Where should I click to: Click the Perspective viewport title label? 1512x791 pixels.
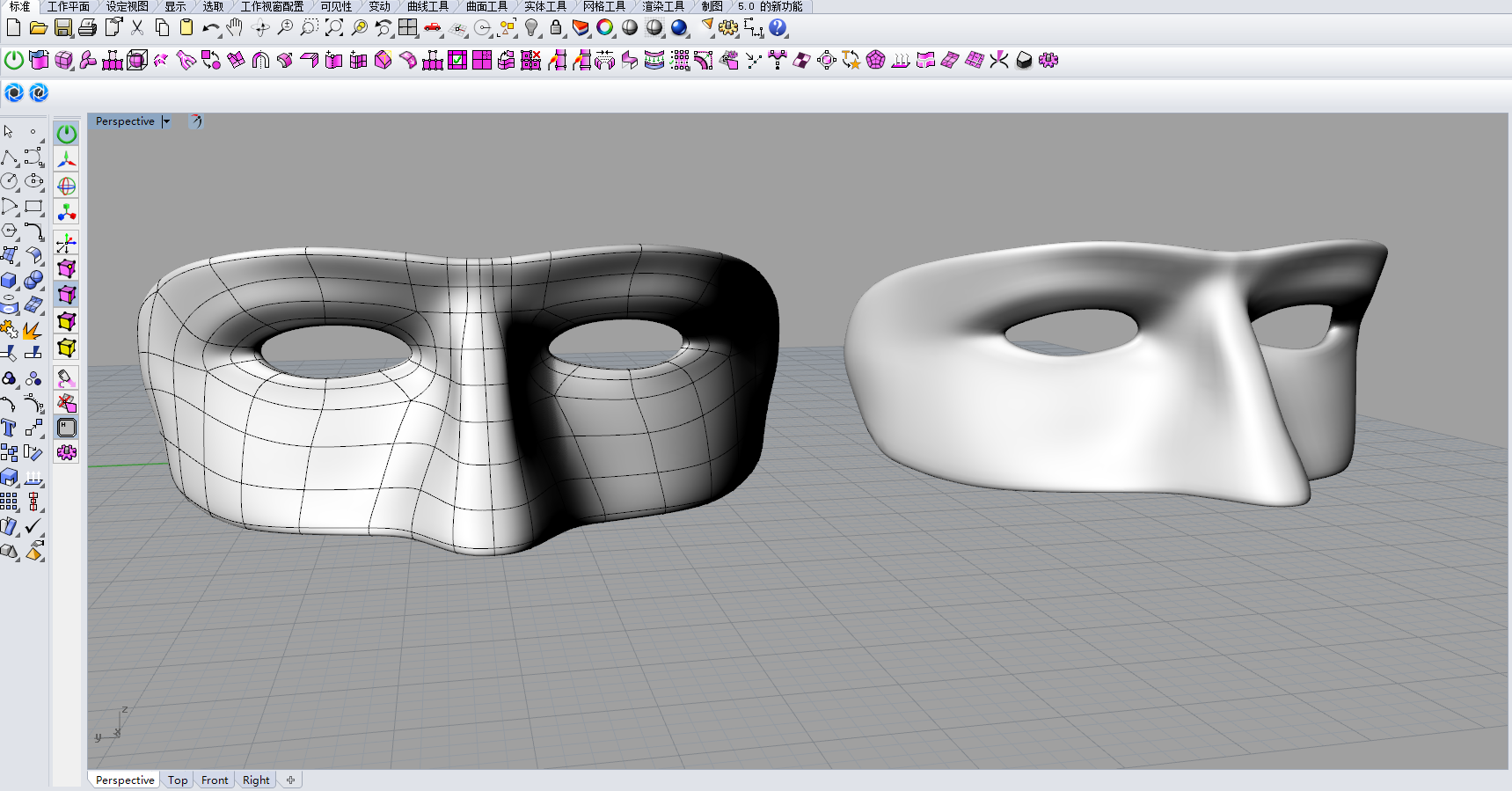(125, 121)
